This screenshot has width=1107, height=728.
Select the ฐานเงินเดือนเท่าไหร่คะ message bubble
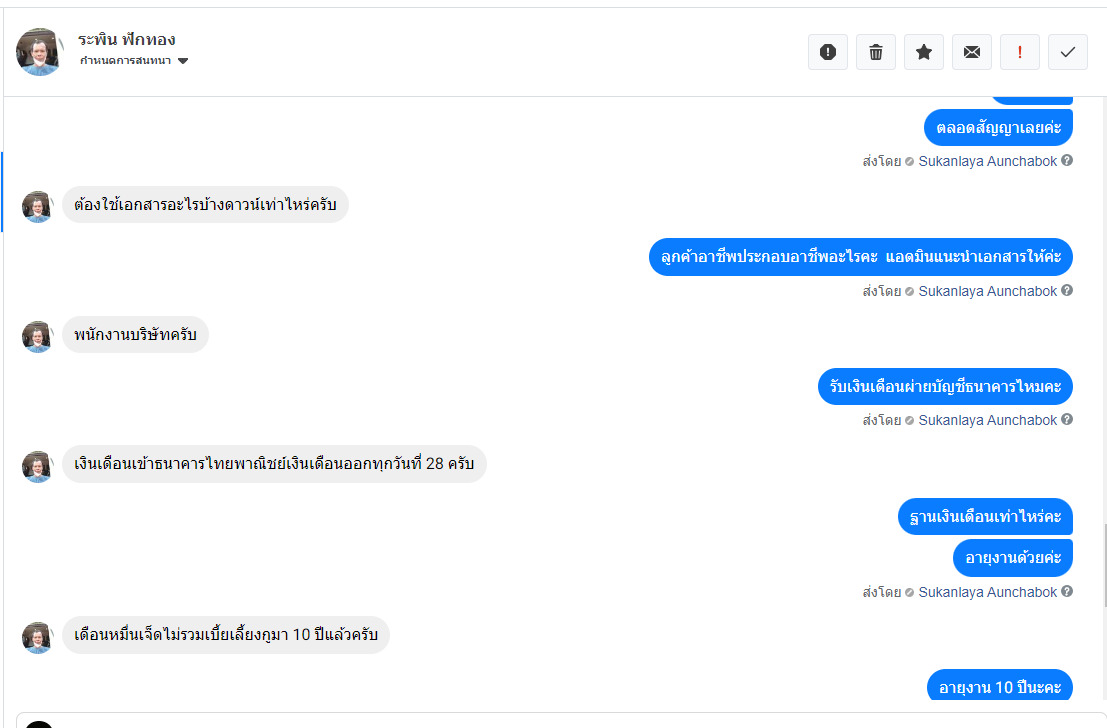(x=985, y=518)
